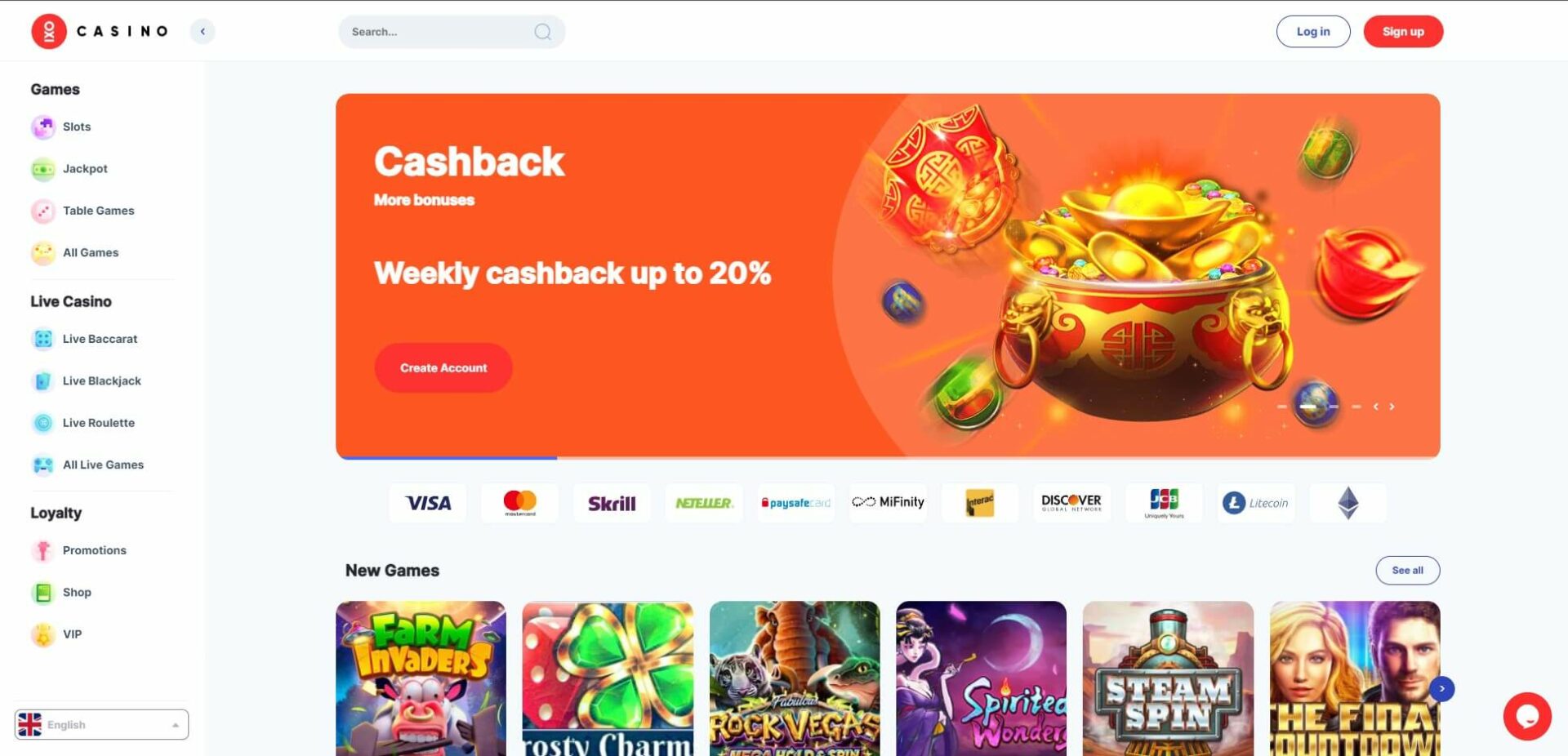The width and height of the screenshot is (1568, 756).
Task: Open the live chat bubble icon
Action: [x=1527, y=716]
